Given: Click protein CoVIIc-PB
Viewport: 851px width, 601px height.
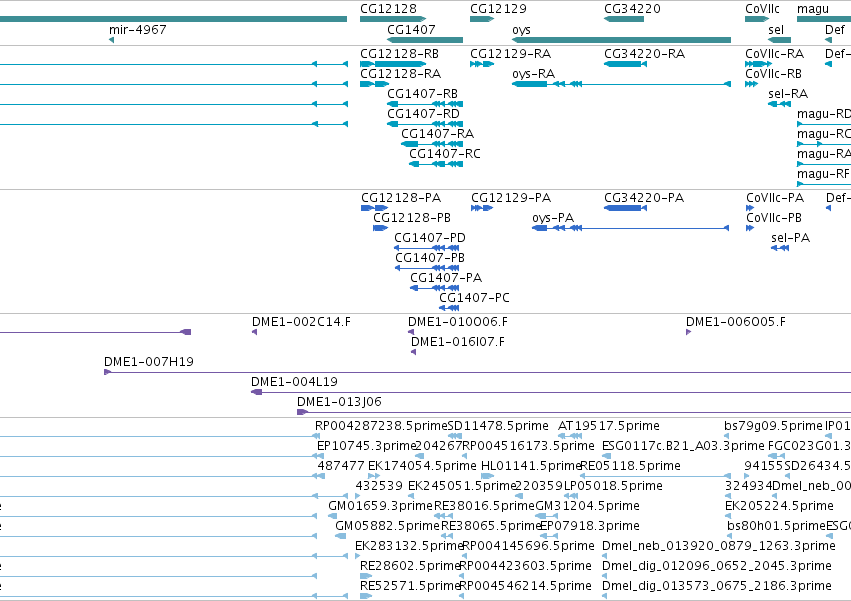Looking at the screenshot, I should (x=750, y=228).
